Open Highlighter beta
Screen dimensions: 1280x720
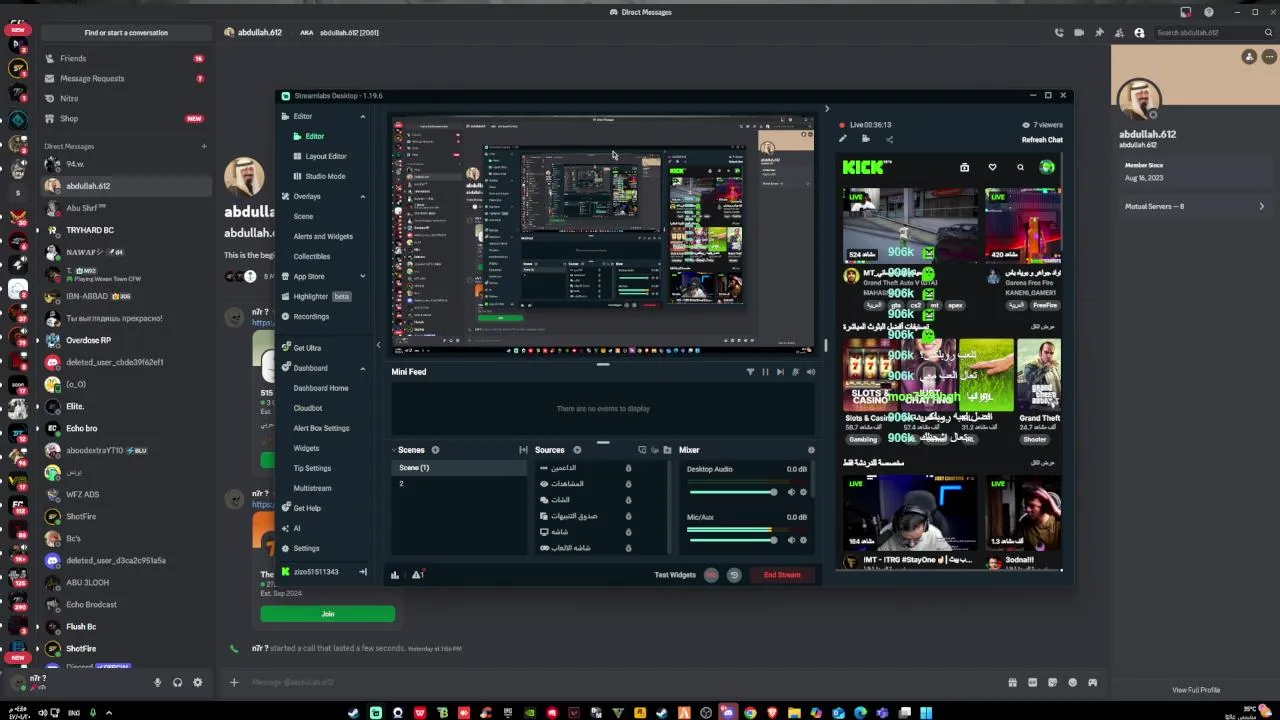pos(315,297)
